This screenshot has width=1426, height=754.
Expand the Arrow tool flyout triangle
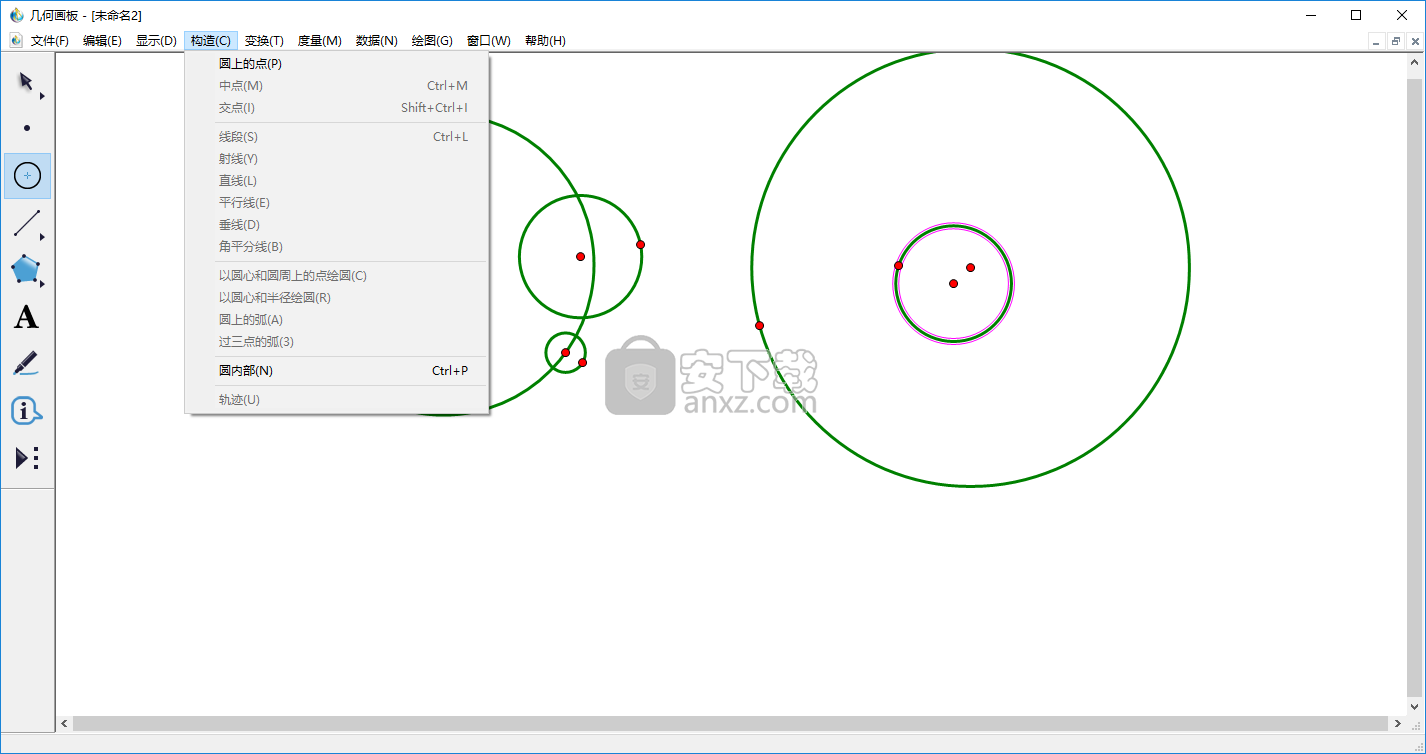42,96
